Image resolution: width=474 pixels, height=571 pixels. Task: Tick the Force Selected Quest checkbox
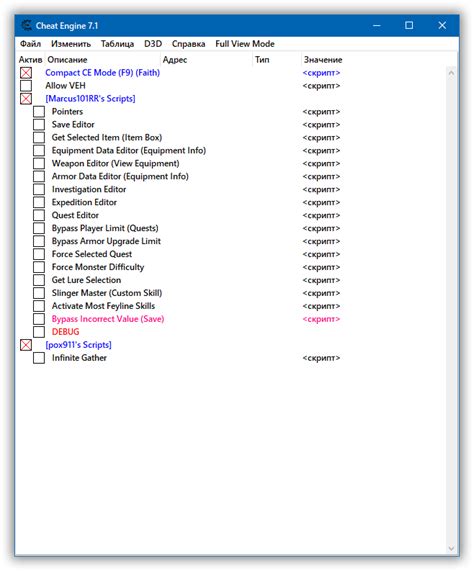[x=39, y=254]
